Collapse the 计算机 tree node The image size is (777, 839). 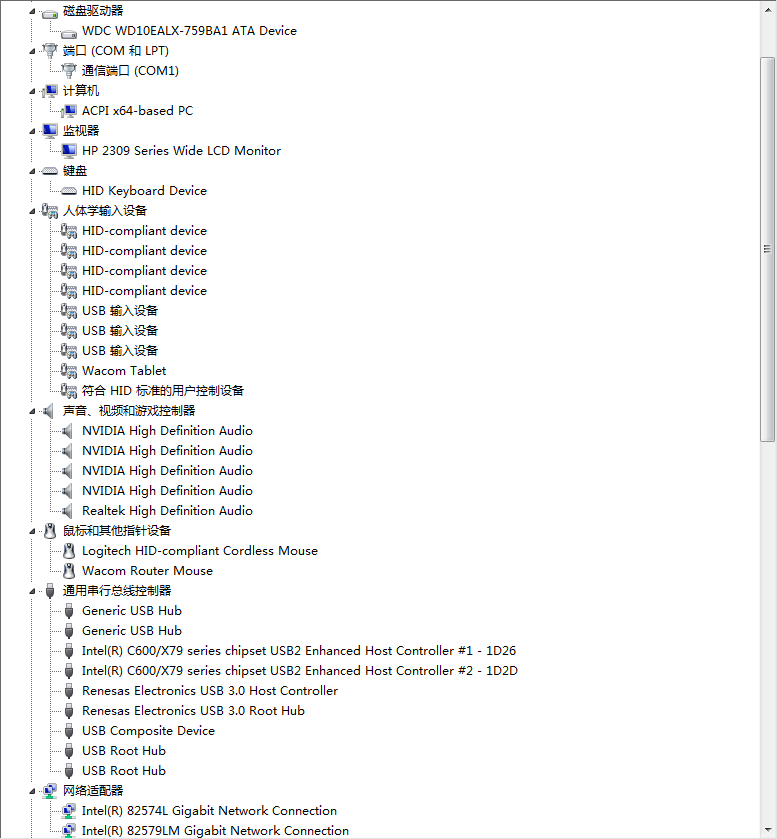(32, 91)
